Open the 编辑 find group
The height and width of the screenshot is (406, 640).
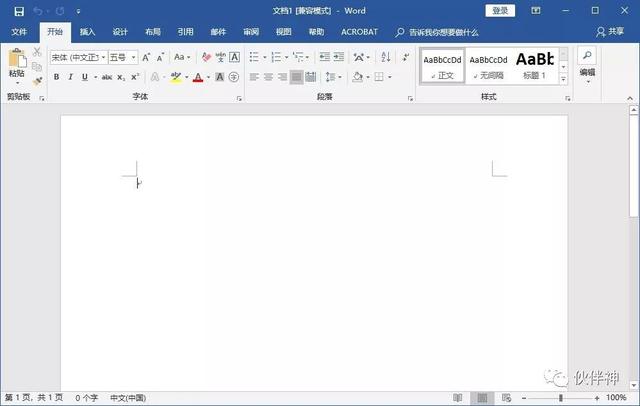pos(587,65)
